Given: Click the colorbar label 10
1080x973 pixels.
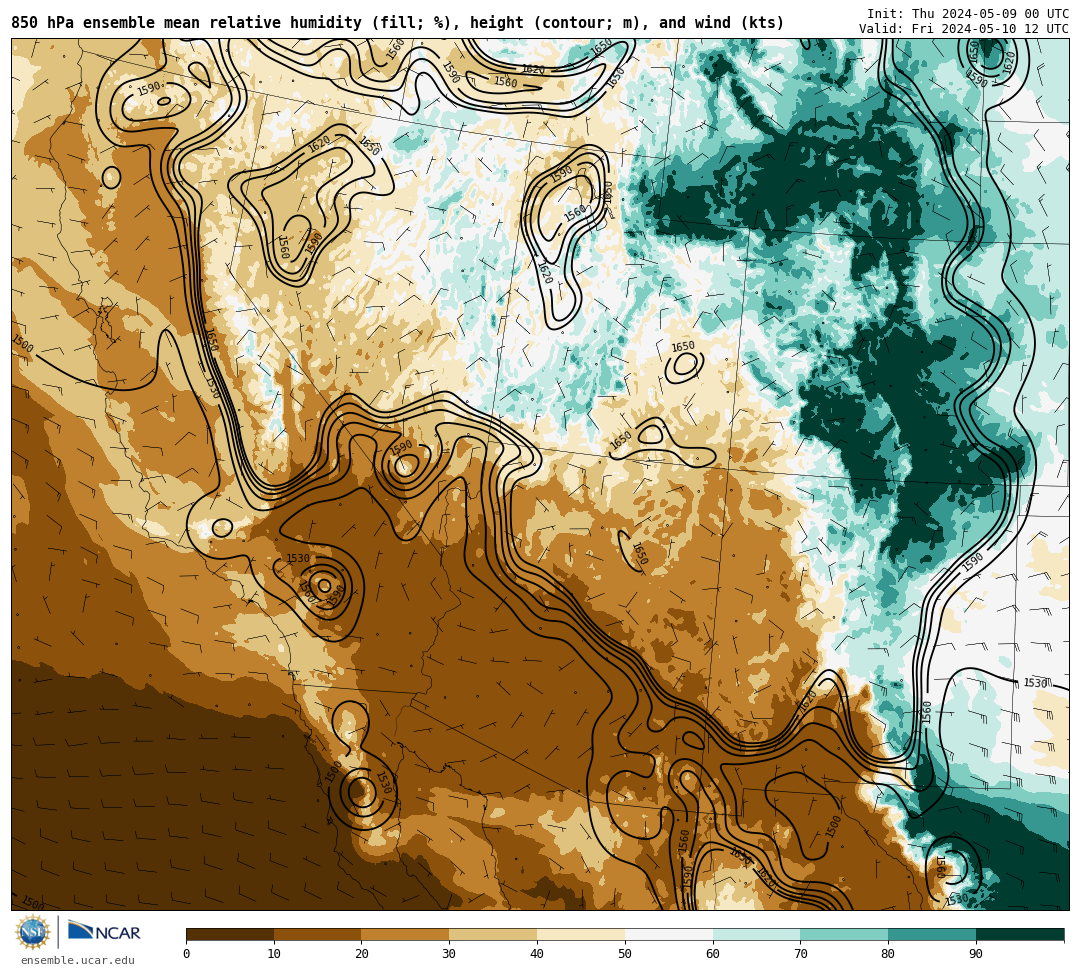Looking at the screenshot, I should pyautogui.click(x=274, y=954).
